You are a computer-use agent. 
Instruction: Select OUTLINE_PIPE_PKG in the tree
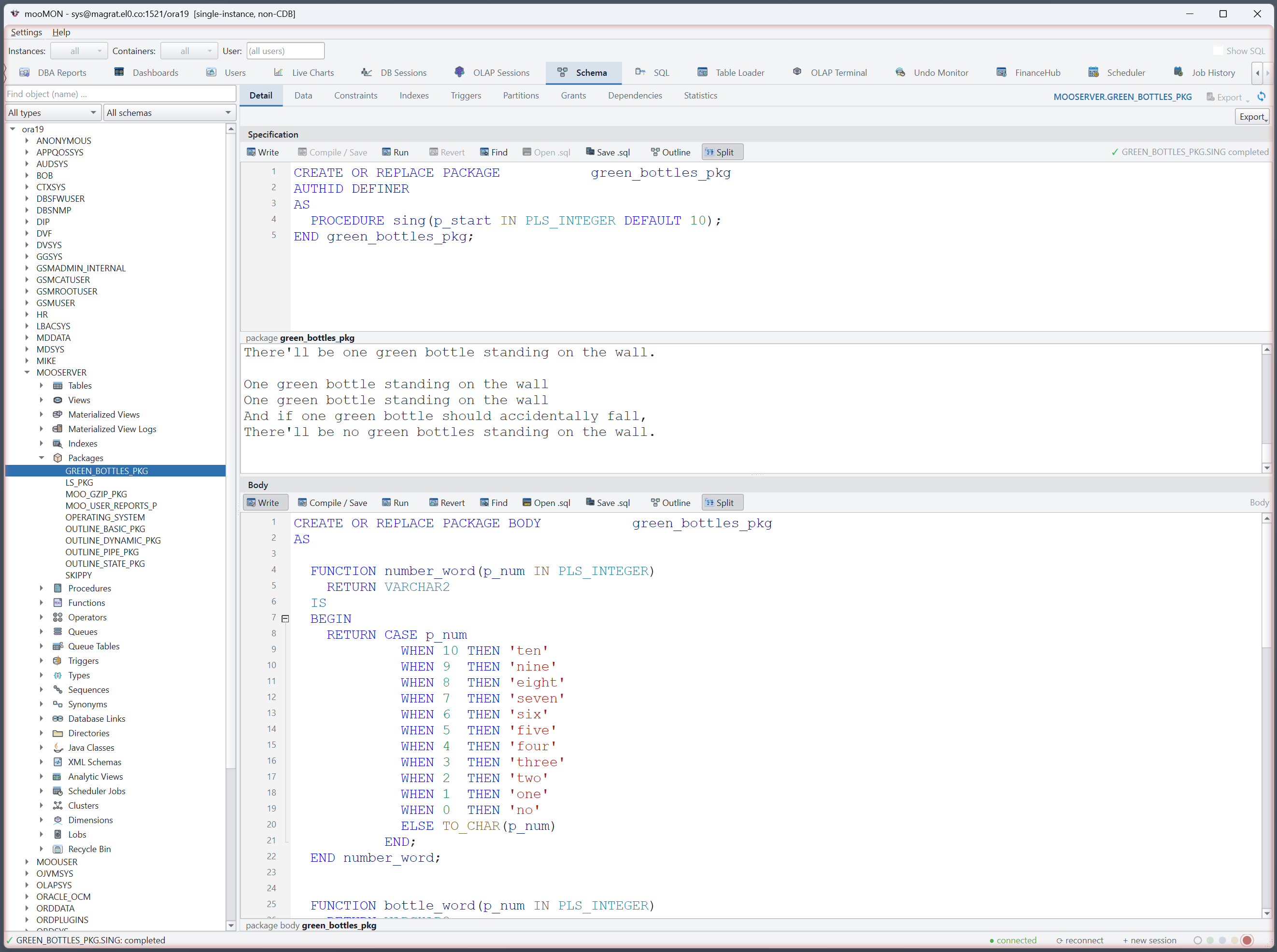click(102, 552)
